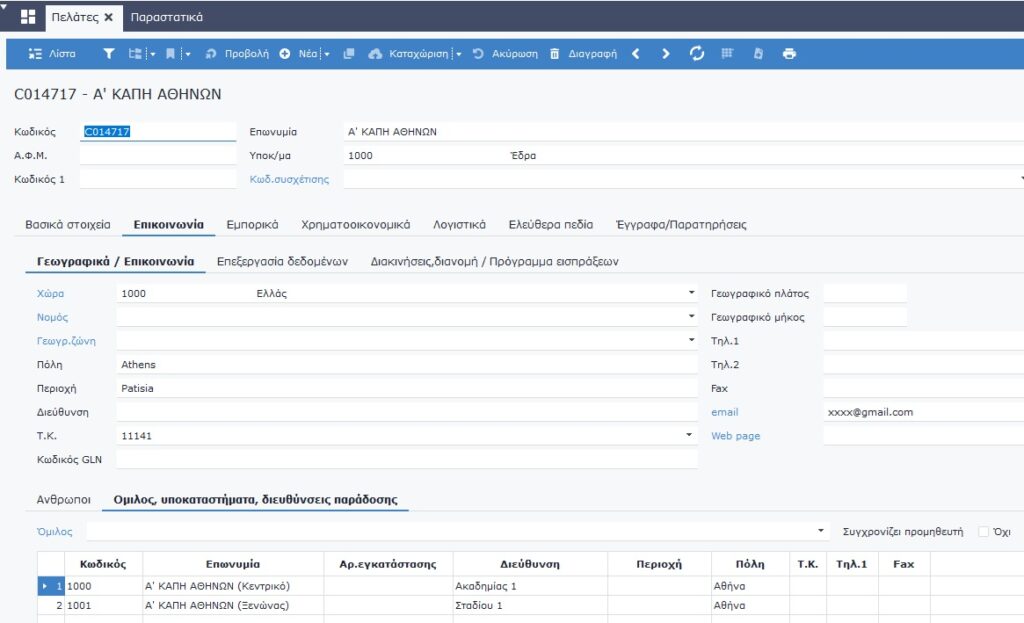Screen dimensions: 1024x623
Task: Open the Έγγραφα/Παρατηρήσεις tab
Action: 681,225
